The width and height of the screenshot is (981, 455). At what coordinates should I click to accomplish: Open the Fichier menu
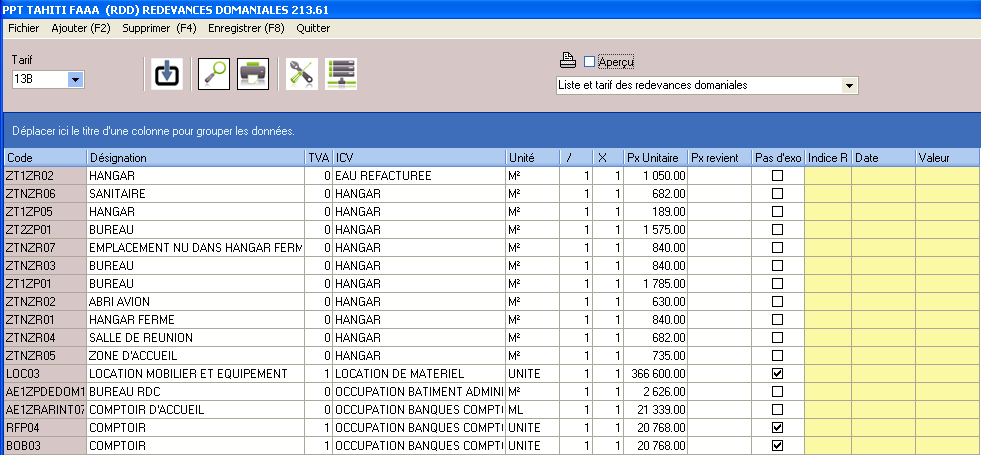click(x=23, y=28)
